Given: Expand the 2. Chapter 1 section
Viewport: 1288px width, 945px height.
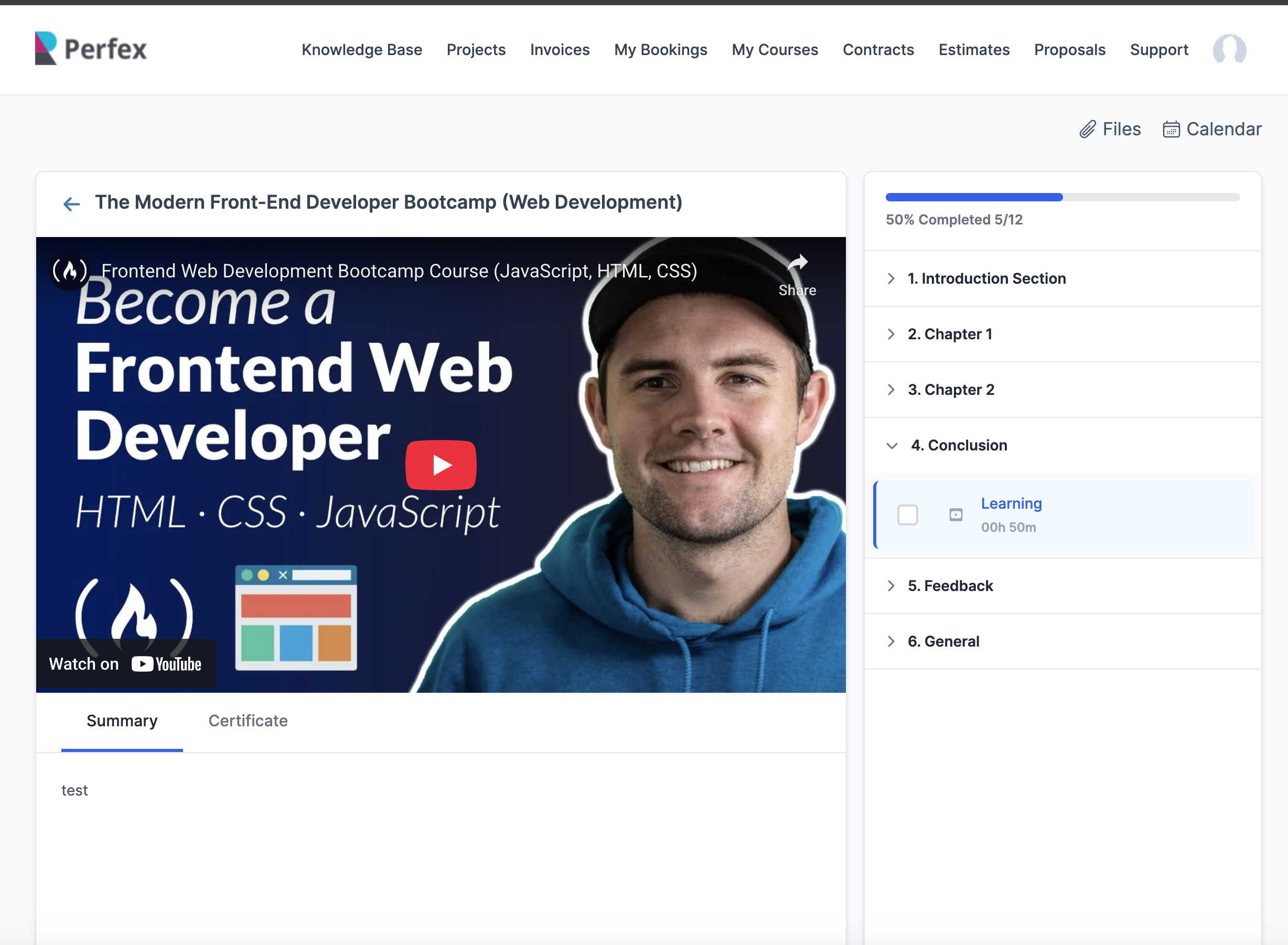Looking at the screenshot, I should click(x=949, y=334).
